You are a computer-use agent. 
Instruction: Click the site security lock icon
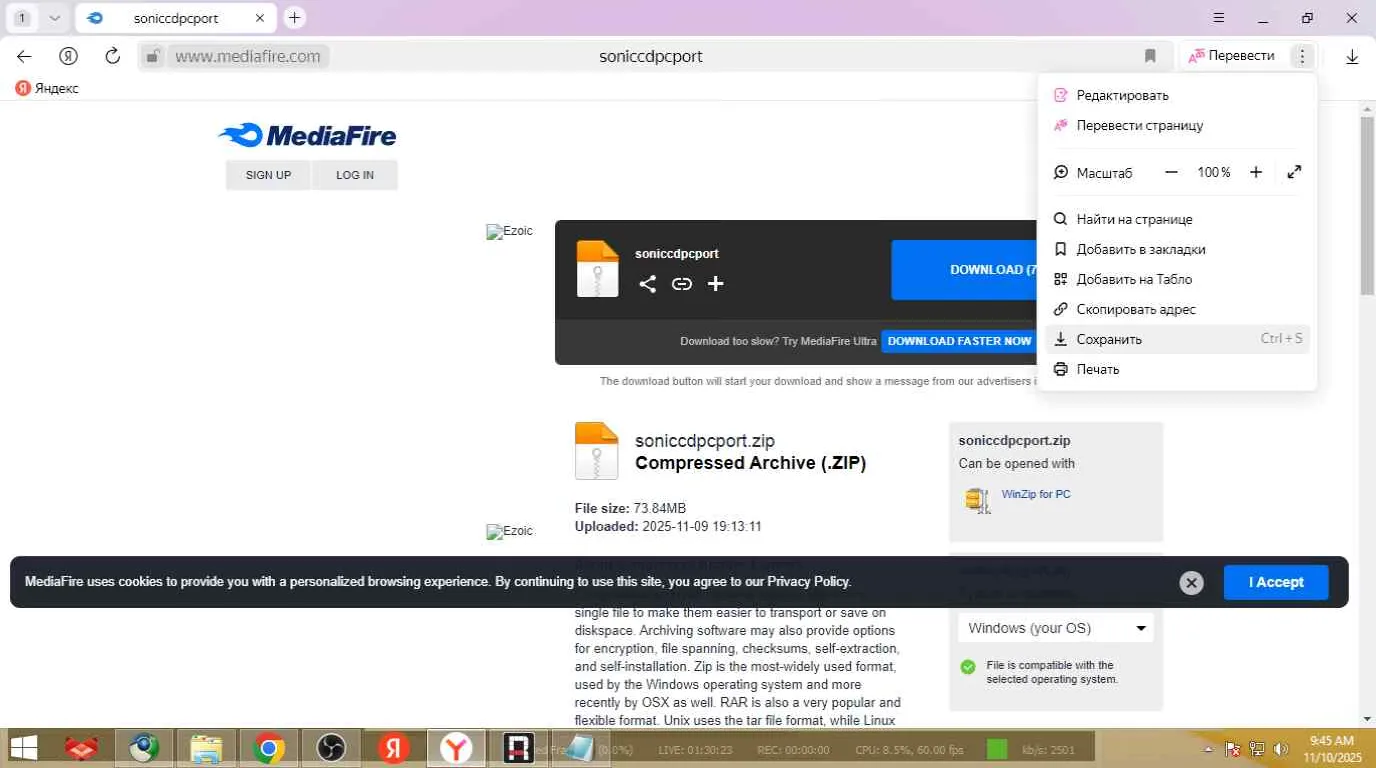(152, 56)
